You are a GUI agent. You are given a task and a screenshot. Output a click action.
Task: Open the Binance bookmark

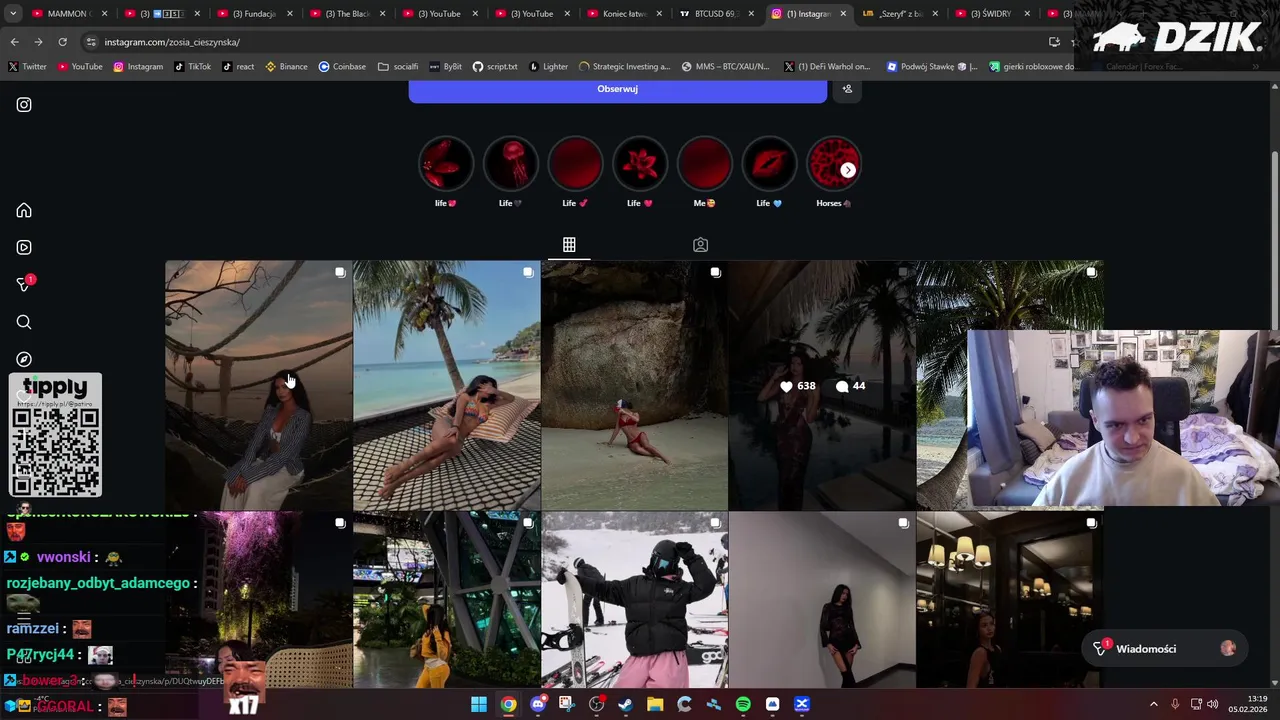point(286,67)
